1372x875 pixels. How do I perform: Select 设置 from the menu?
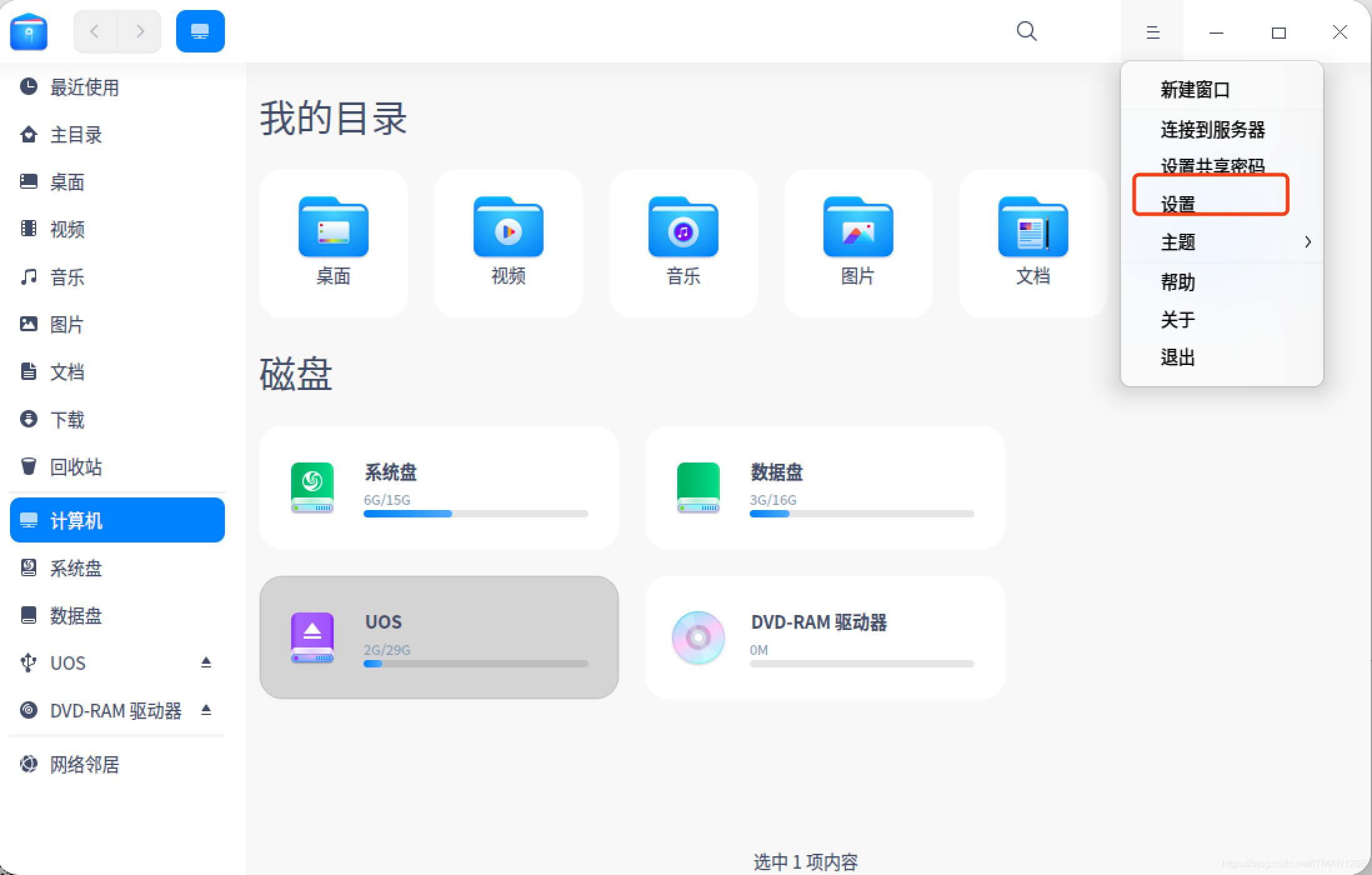click(x=1178, y=204)
